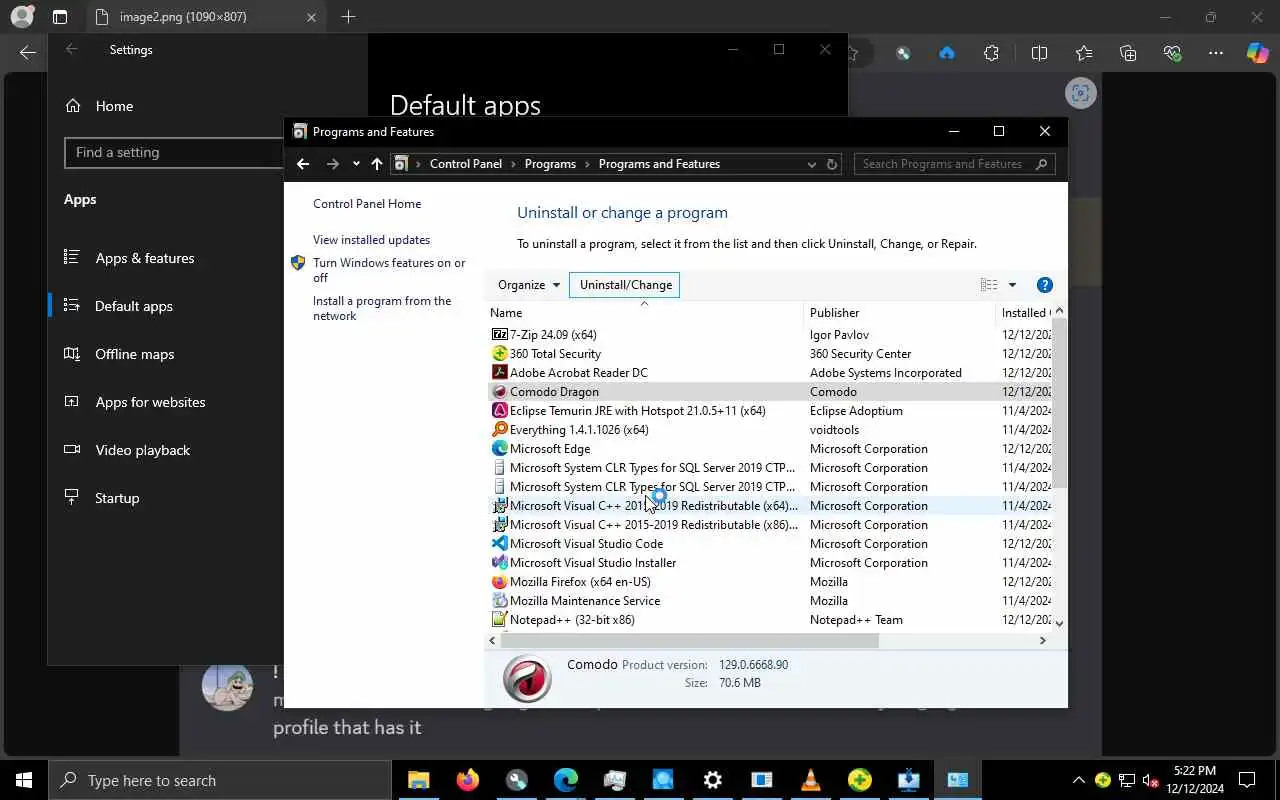Open File Explorer from taskbar
Screen dimensions: 1280x800
(418, 780)
